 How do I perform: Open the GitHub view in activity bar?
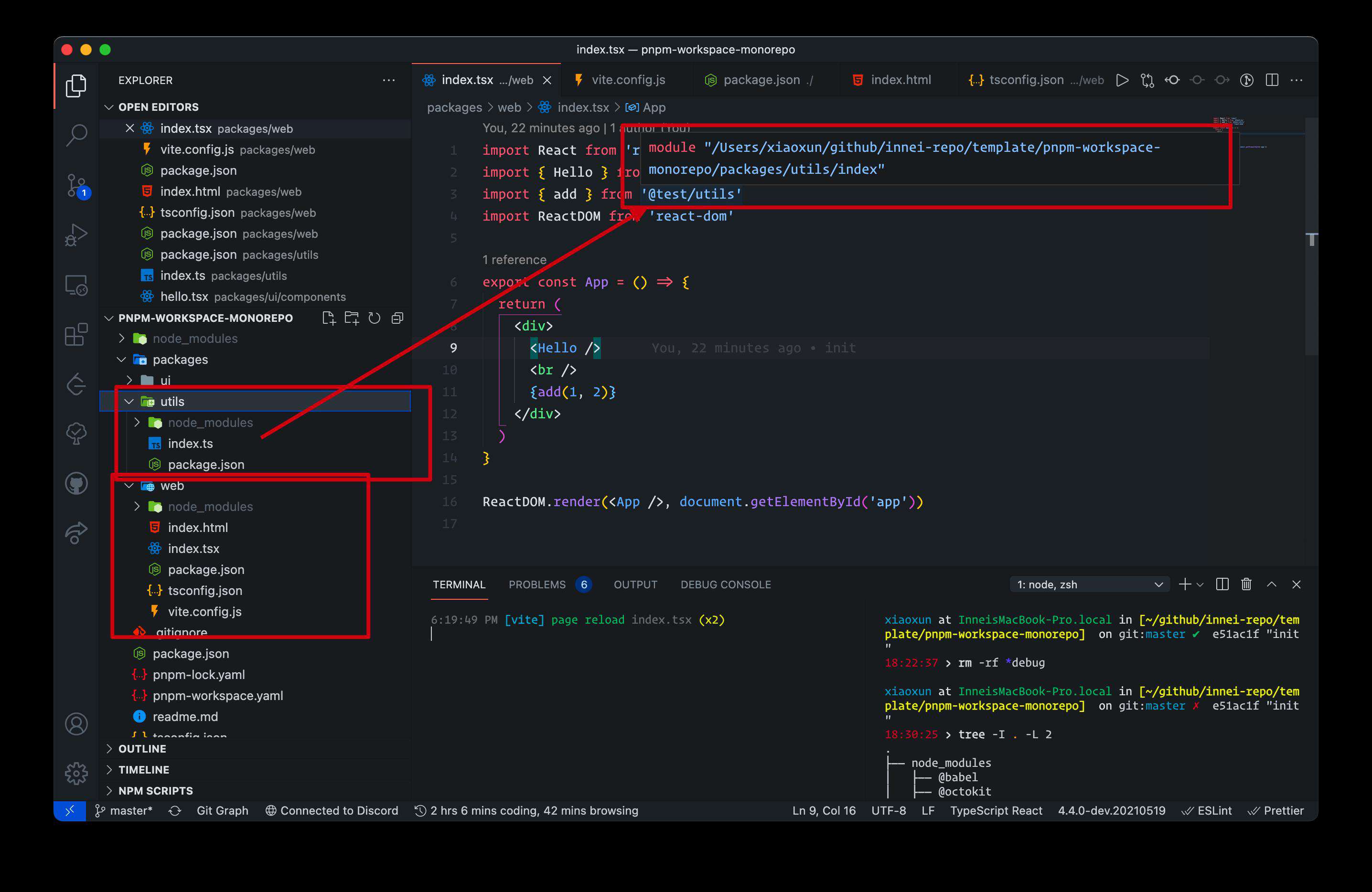coord(76,483)
